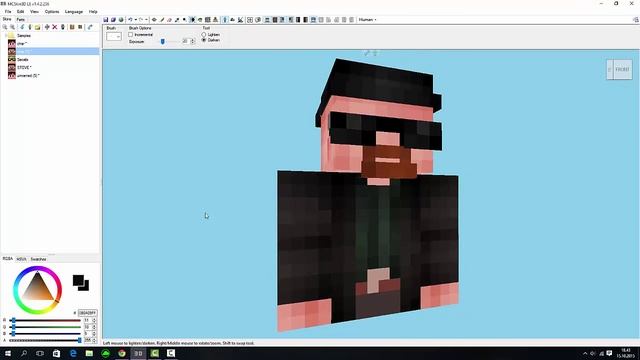Switch to the Parts tab
The image size is (640, 360).
(x=20, y=19)
